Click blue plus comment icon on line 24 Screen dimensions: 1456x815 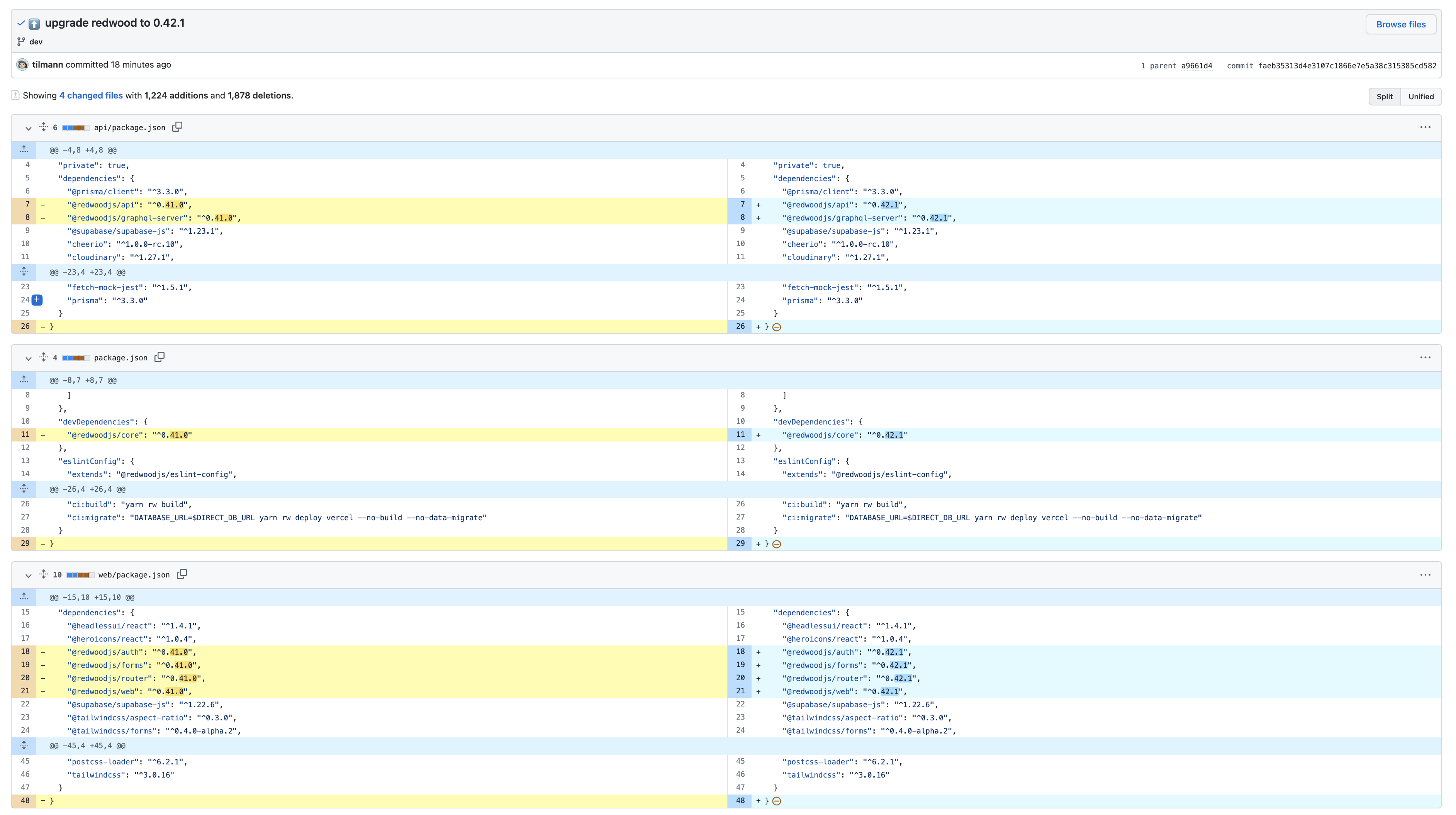coord(37,300)
